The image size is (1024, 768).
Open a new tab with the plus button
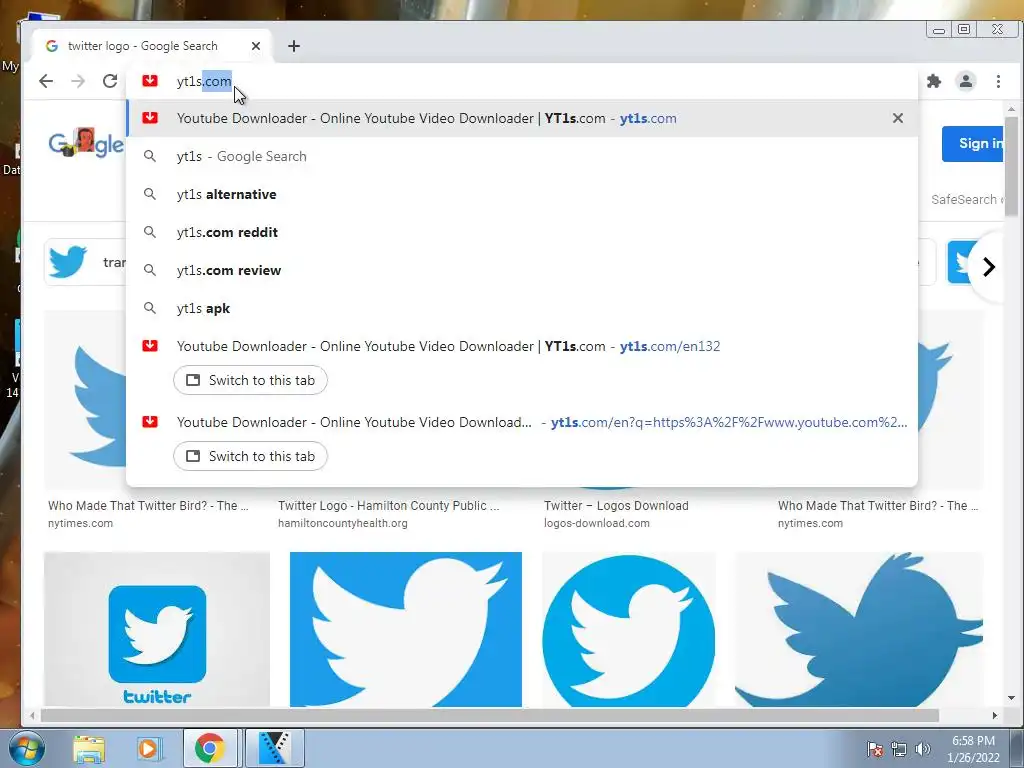(x=294, y=46)
